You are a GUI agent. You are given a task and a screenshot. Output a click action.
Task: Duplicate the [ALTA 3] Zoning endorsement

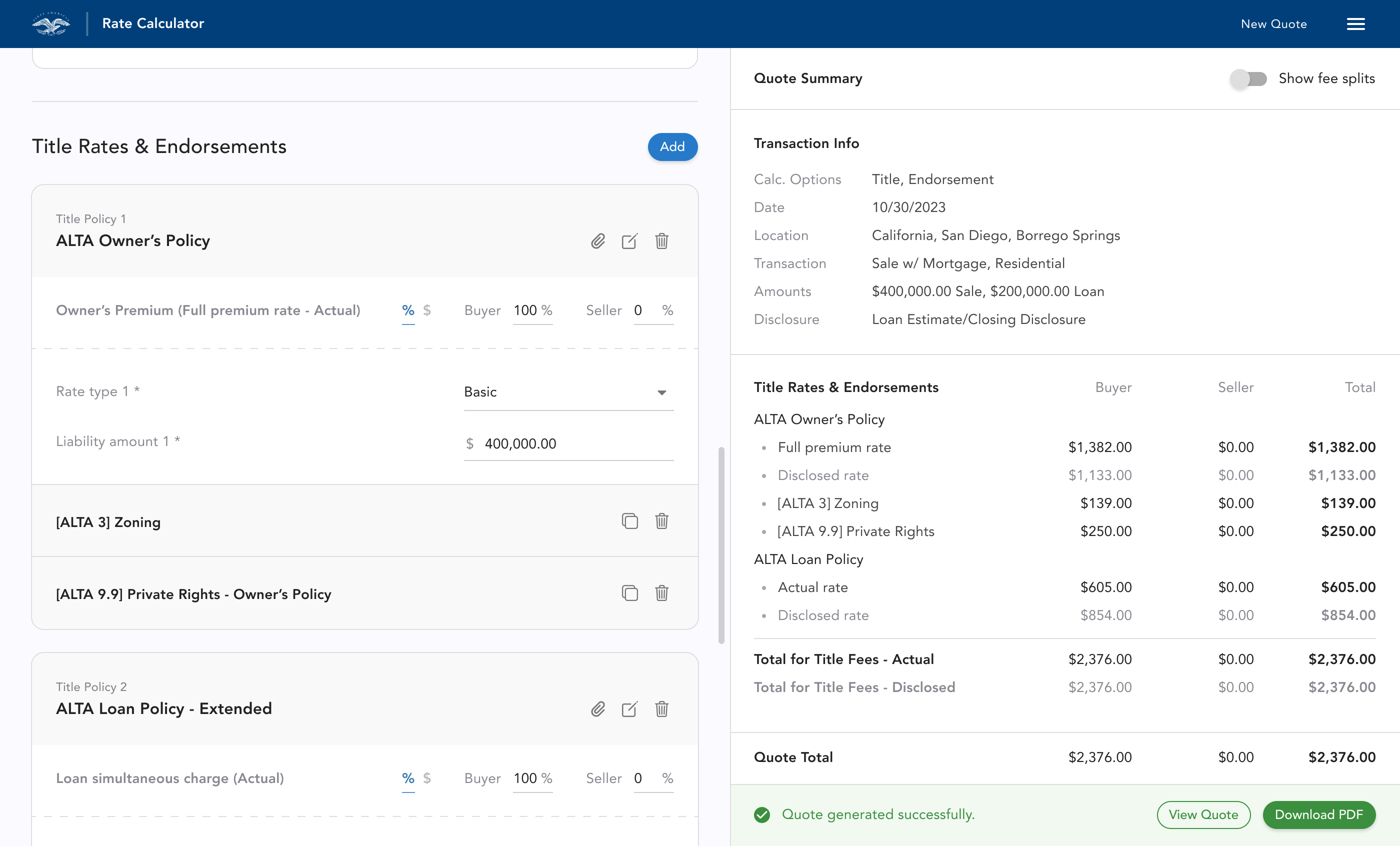coord(629,521)
